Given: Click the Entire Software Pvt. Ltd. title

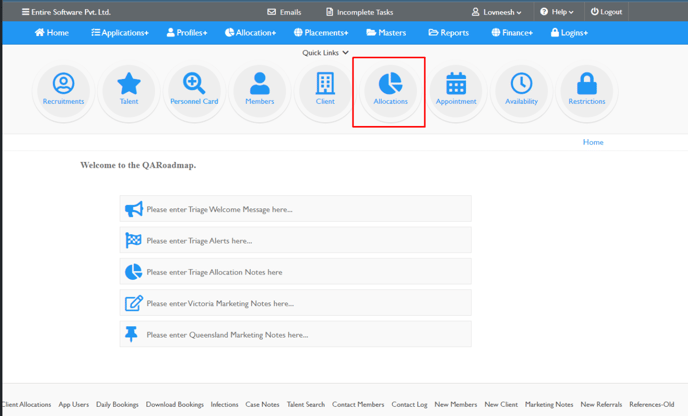Looking at the screenshot, I should [x=71, y=12].
